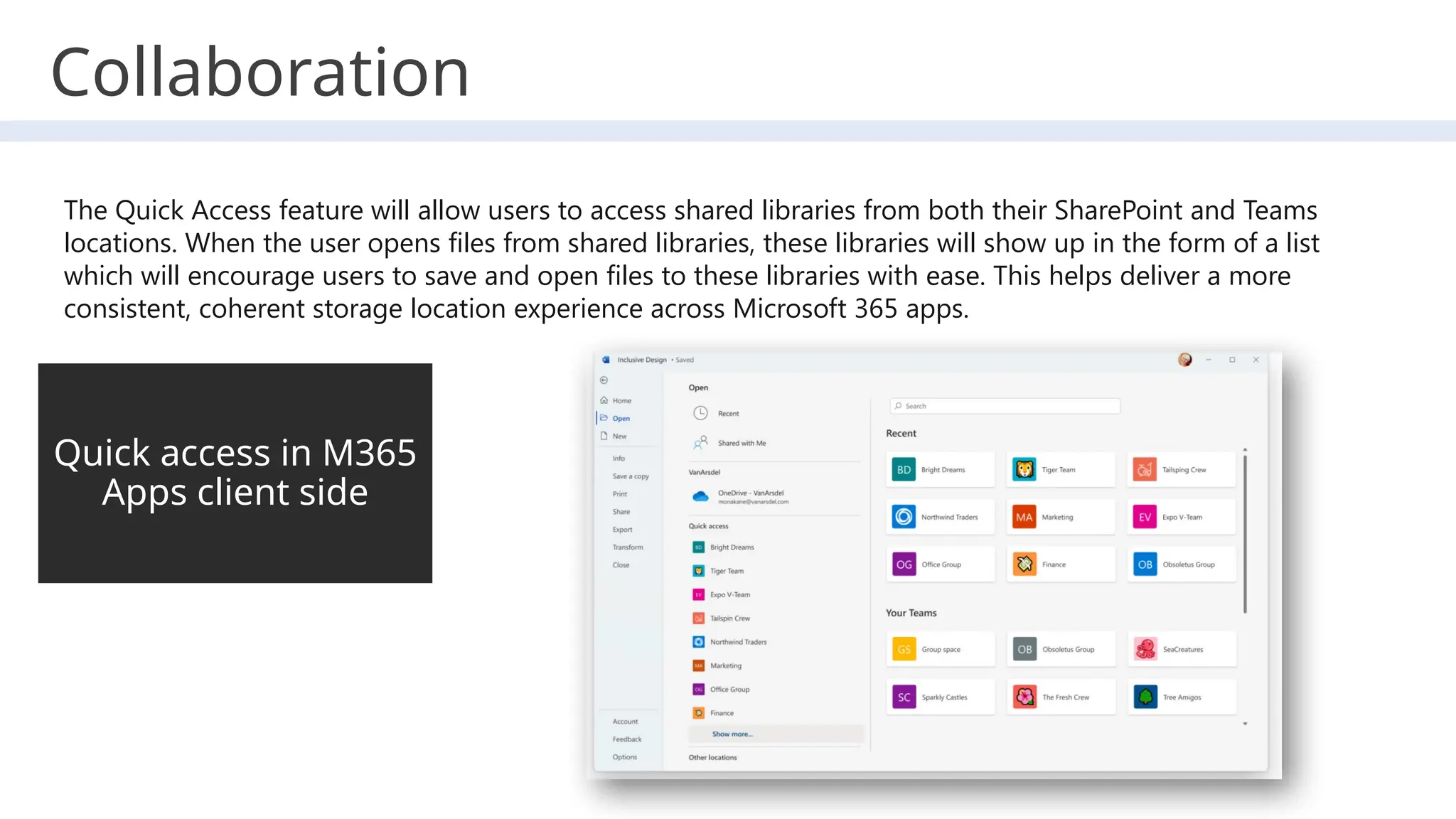1456x819 pixels.
Task: Click the Tree Amigos tree tile icon
Action: pos(1145,697)
